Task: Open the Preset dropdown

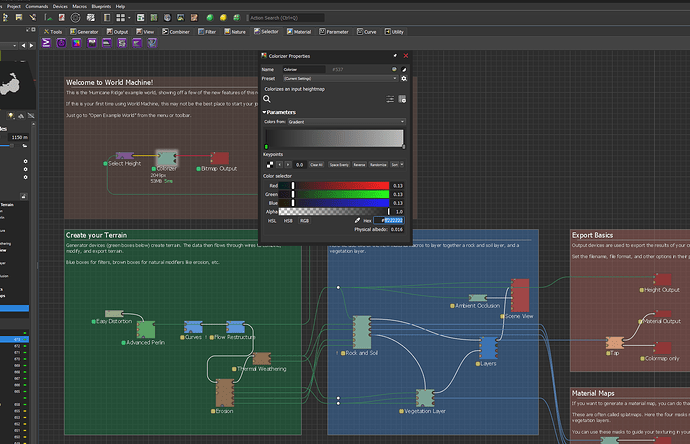Action: pos(338,78)
